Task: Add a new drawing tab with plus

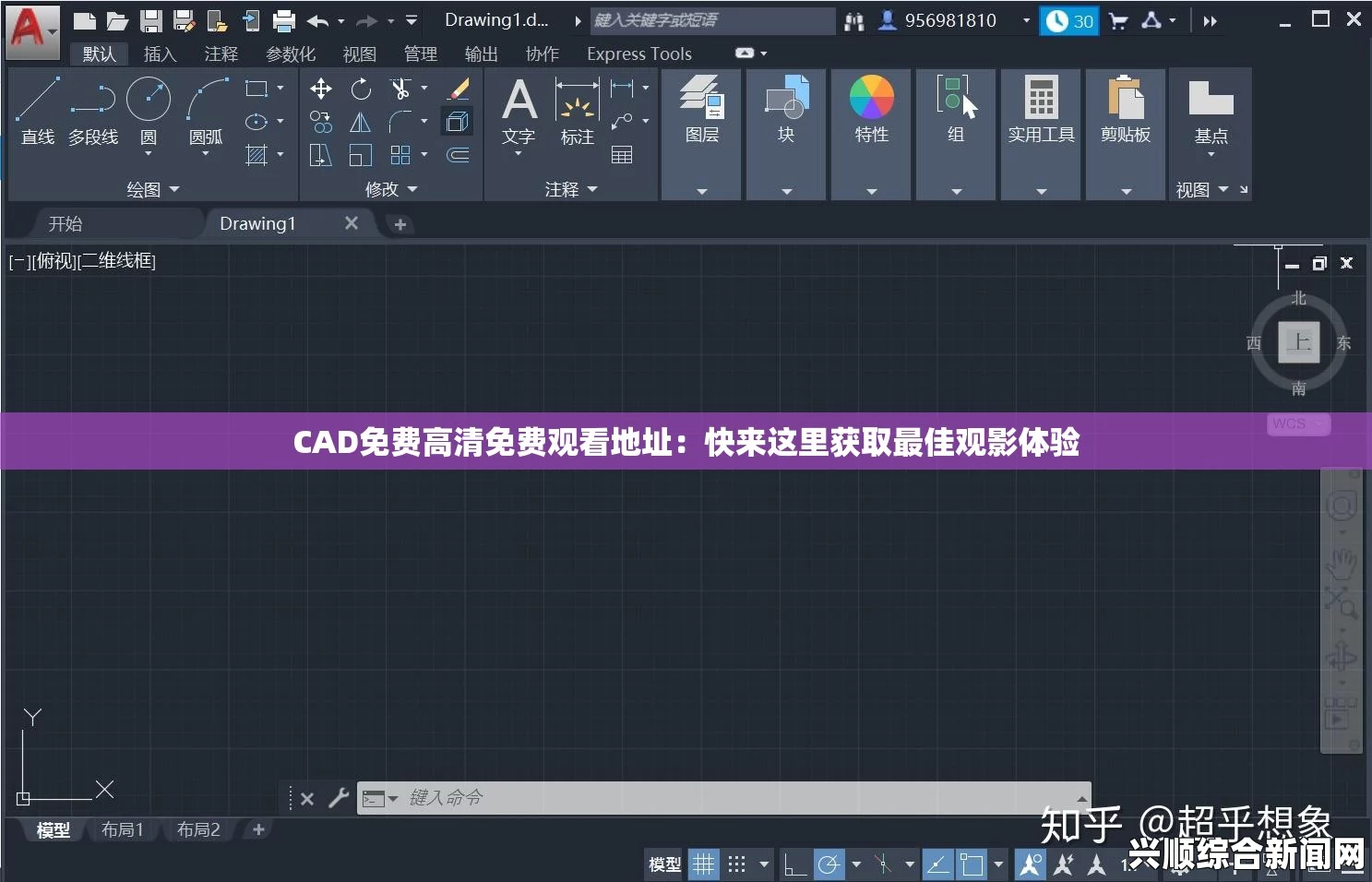Action: click(x=400, y=224)
